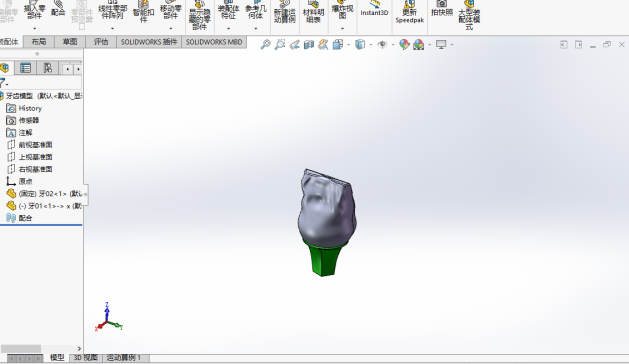Select Linear Component Pattern (线性零部件阵列)
The width and height of the screenshot is (629, 364).
point(112,11)
